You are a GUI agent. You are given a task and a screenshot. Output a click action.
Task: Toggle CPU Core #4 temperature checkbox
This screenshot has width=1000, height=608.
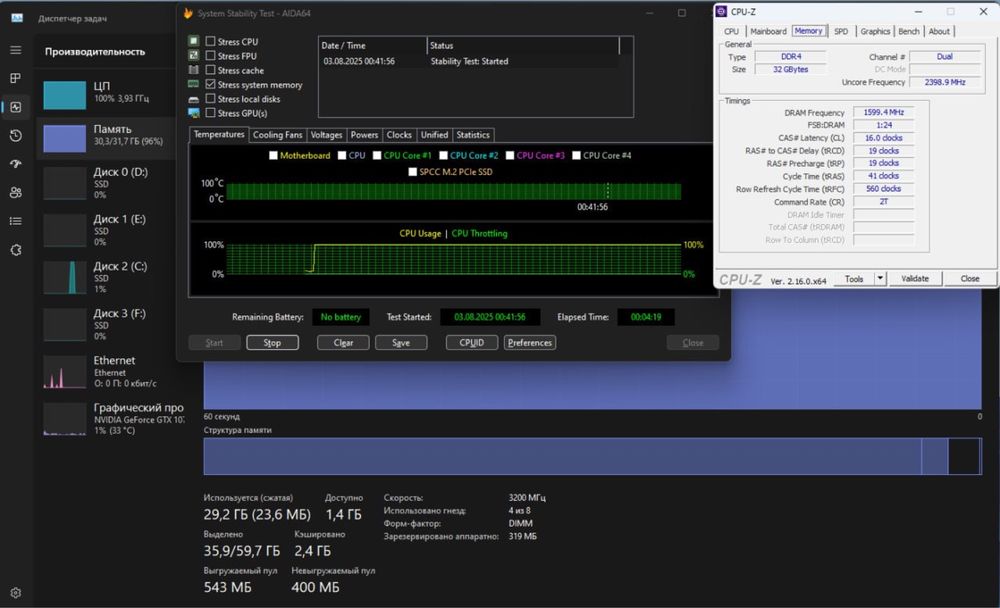click(577, 156)
